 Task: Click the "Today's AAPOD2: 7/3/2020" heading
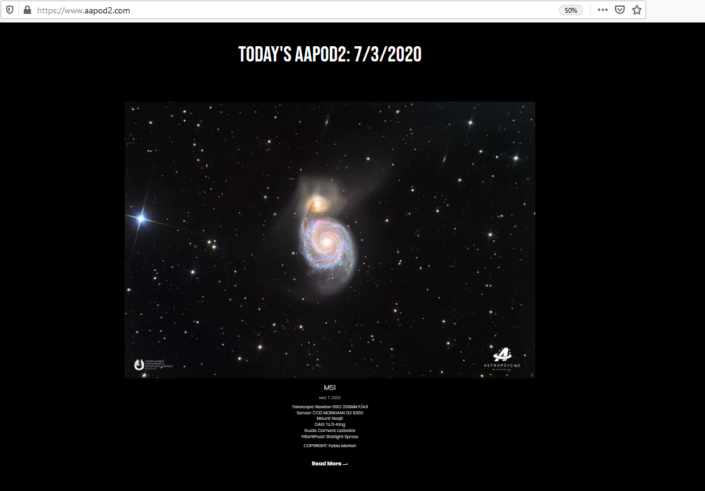(330, 54)
